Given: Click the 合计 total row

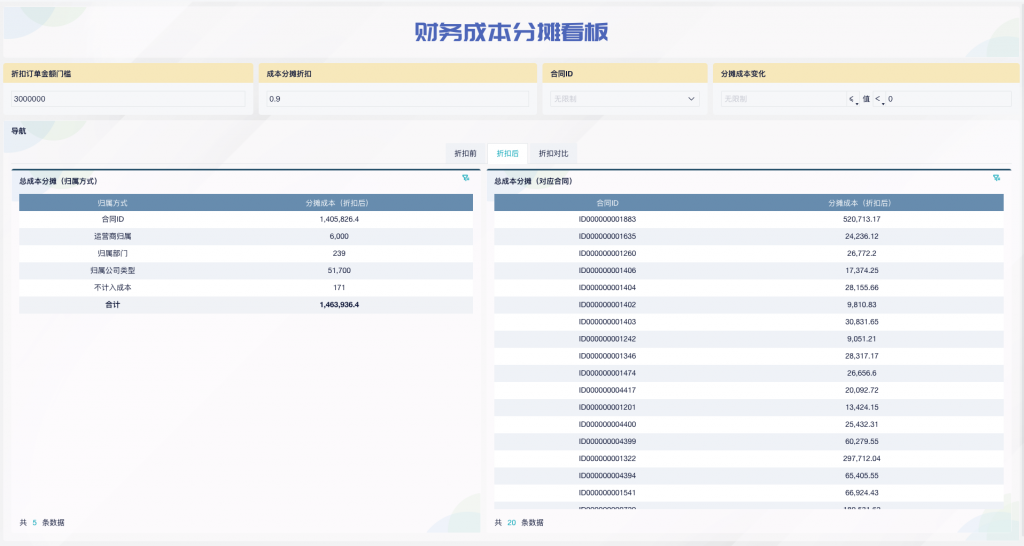Looking at the screenshot, I should point(112,304).
